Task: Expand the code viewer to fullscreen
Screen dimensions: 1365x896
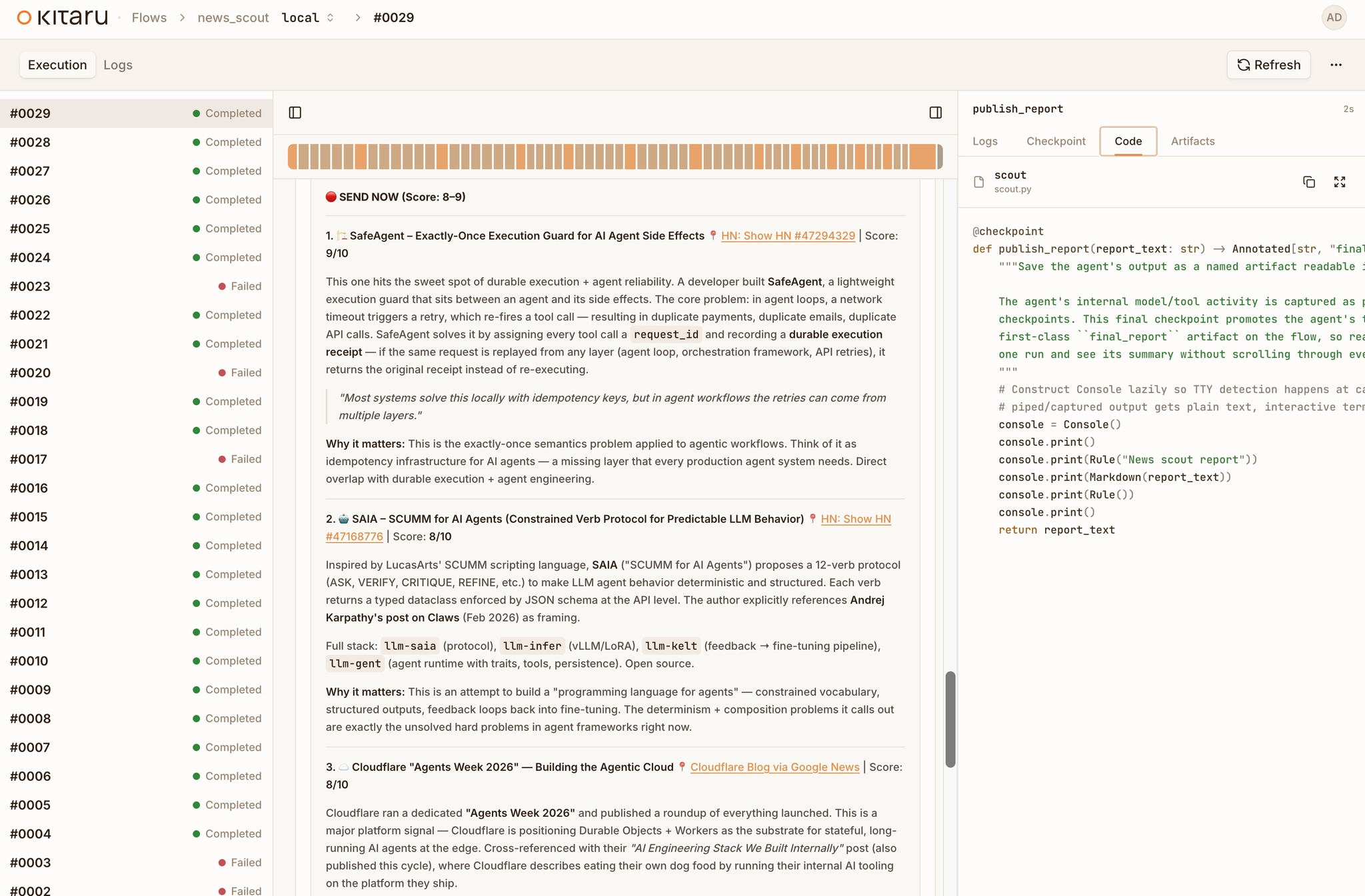Action: [x=1340, y=182]
